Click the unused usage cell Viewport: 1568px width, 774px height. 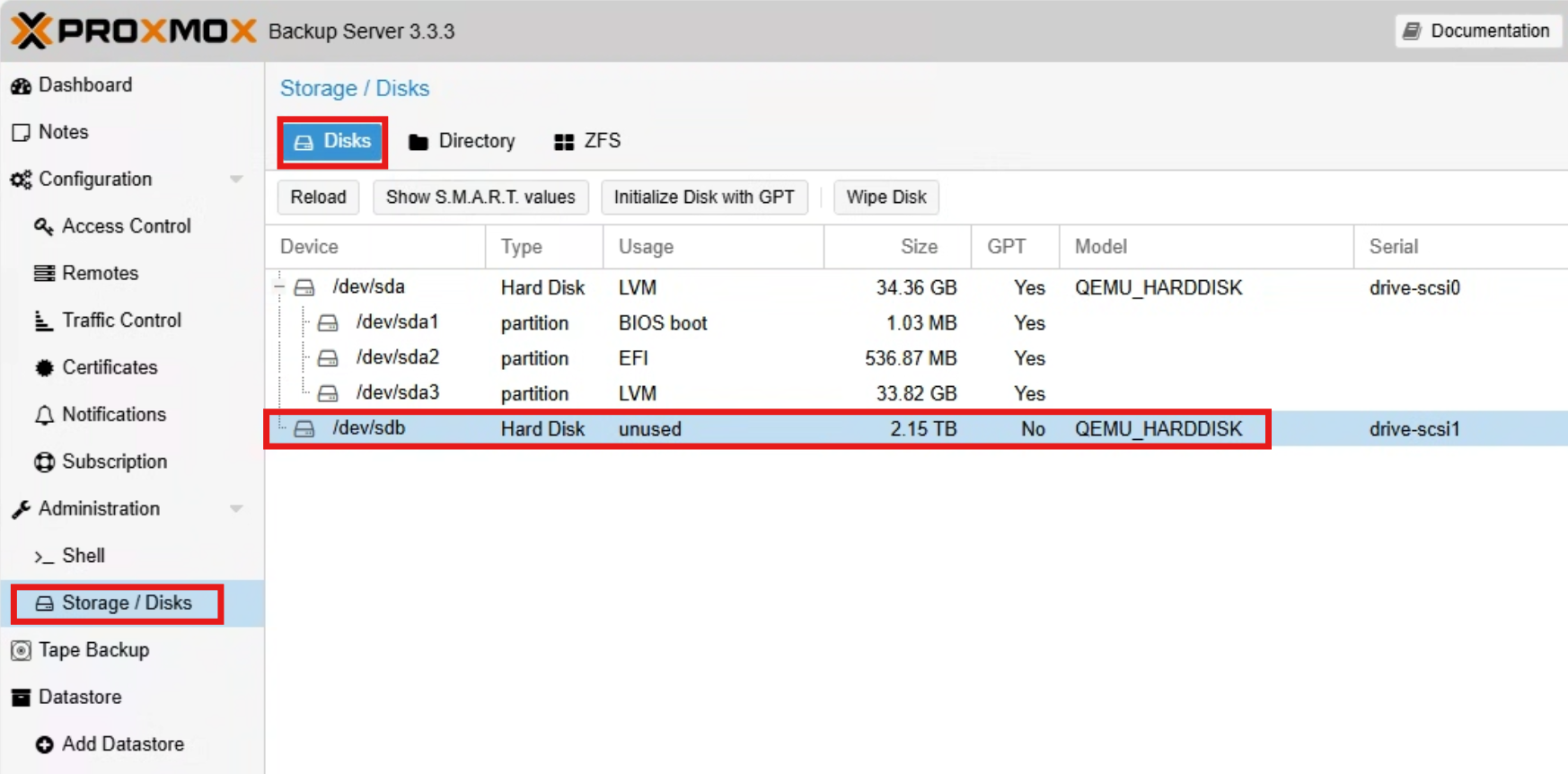[x=650, y=429]
